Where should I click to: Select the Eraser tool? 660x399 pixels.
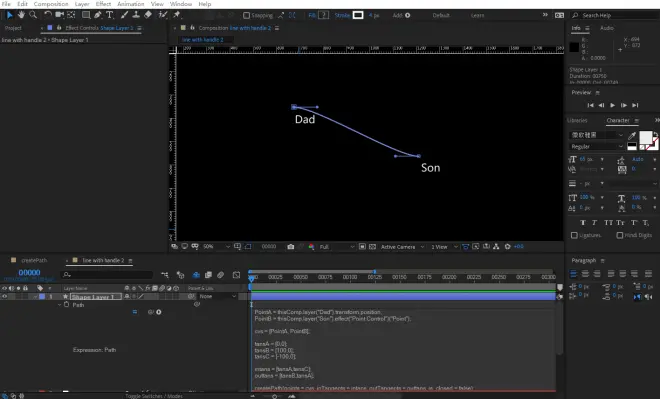(x=148, y=15)
